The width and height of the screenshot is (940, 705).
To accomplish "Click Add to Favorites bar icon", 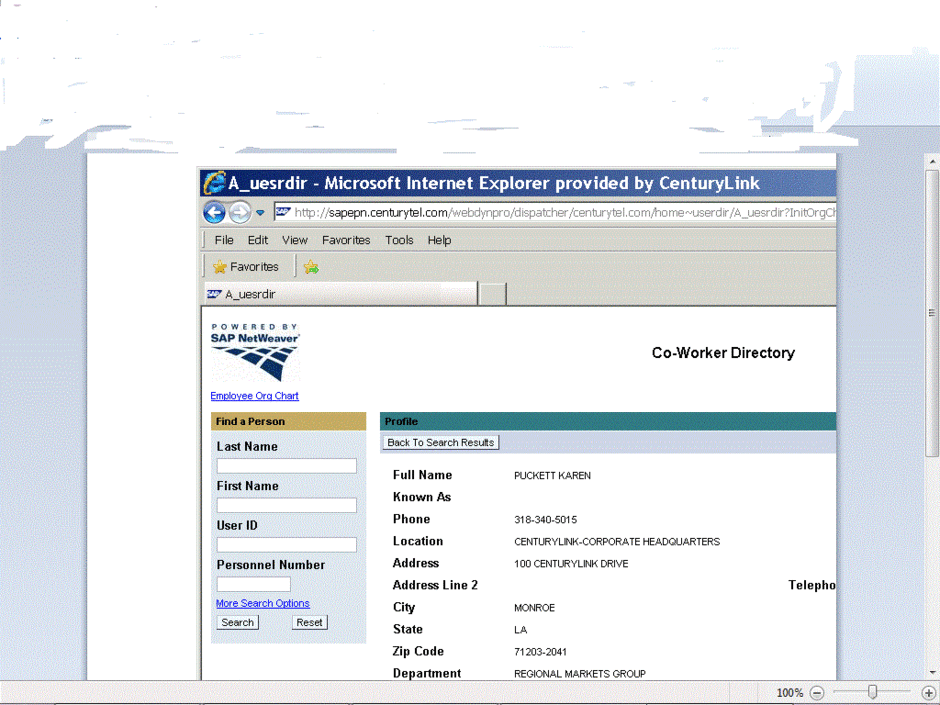I will [311, 267].
